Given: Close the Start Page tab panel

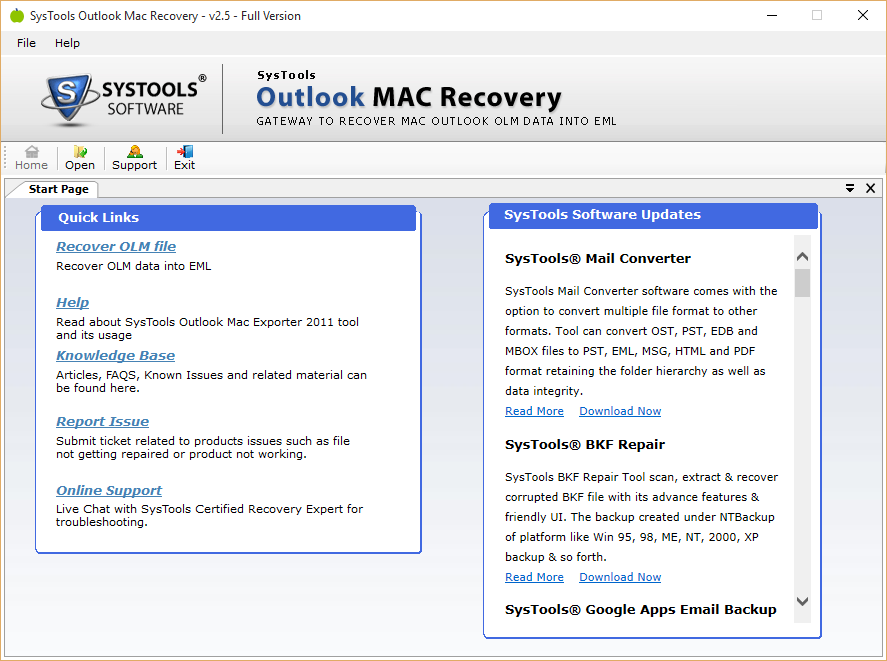Looking at the screenshot, I should point(871,188).
